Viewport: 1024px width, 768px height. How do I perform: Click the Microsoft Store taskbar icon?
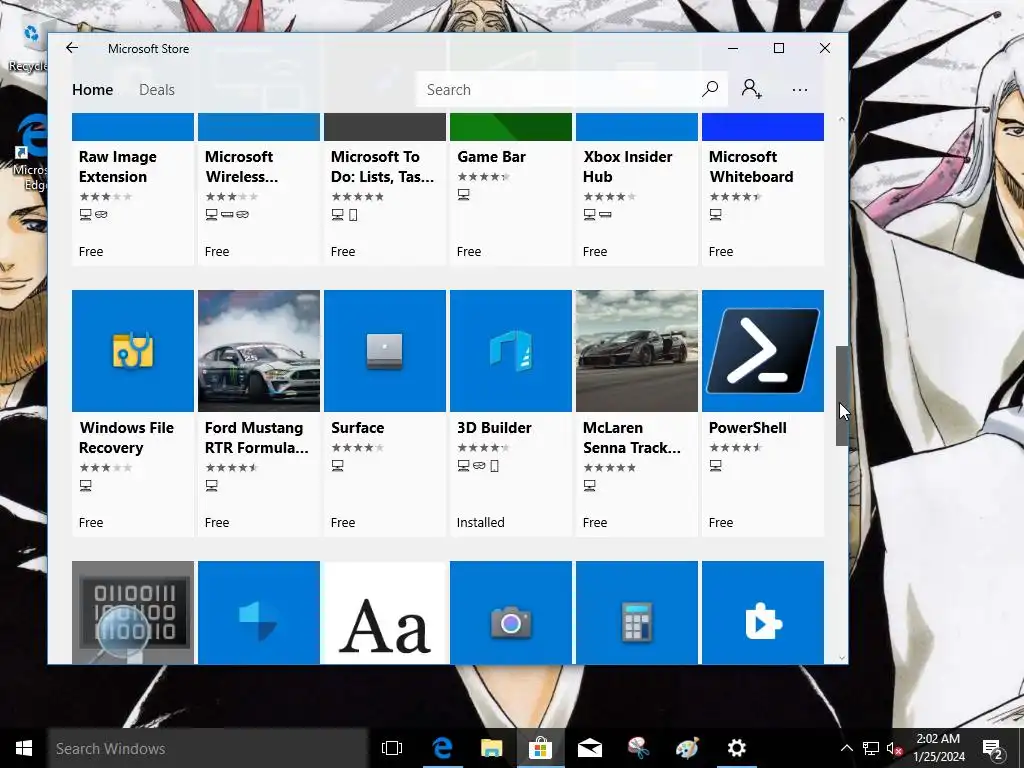(540, 748)
